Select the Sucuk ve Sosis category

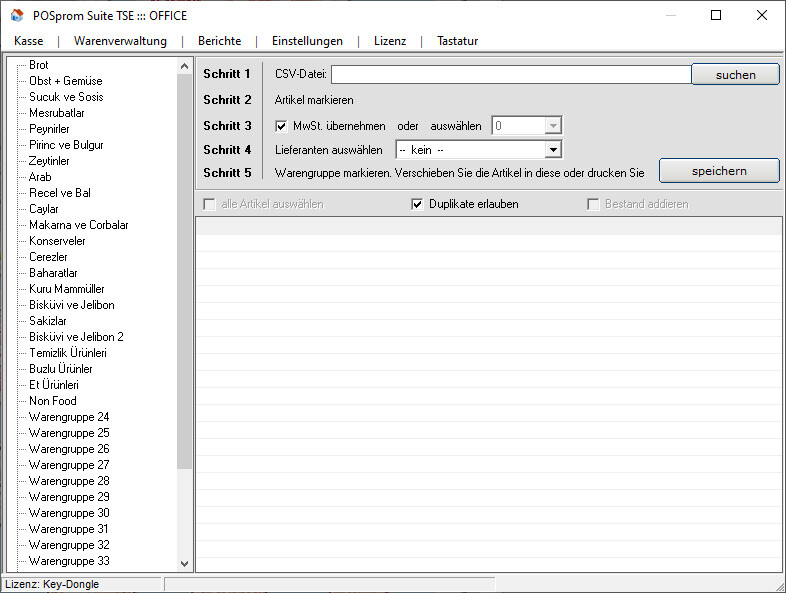[66, 97]
